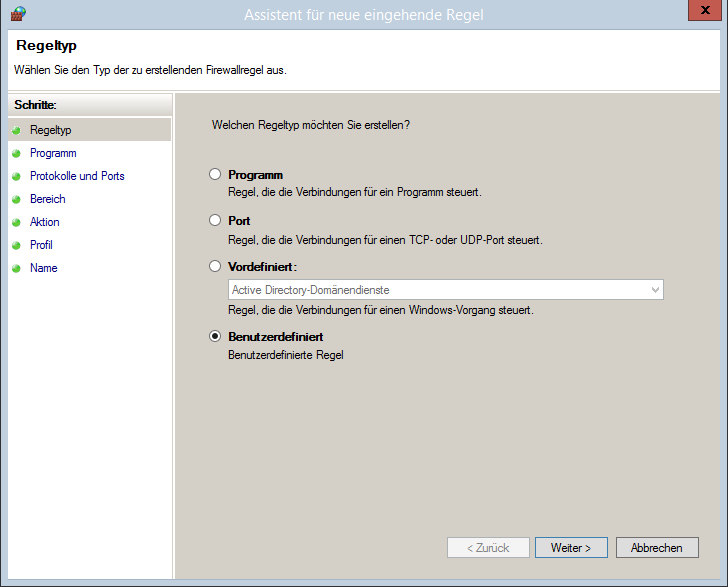This screenshot has height=587, width=728.
Task: Click the green bullet next to Name
Action: pos(16,268)
